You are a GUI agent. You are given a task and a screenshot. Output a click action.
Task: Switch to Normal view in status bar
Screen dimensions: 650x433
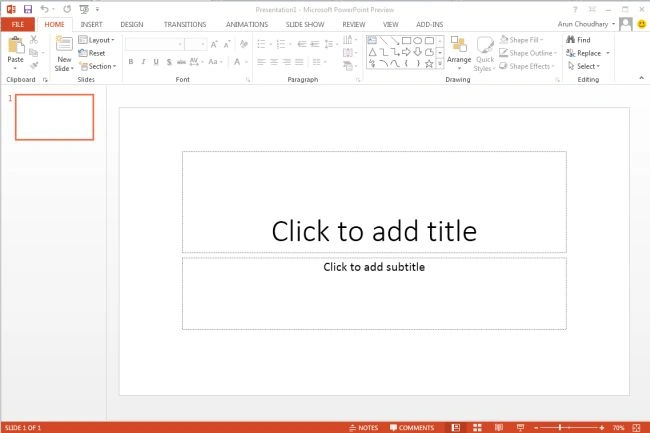456,428
